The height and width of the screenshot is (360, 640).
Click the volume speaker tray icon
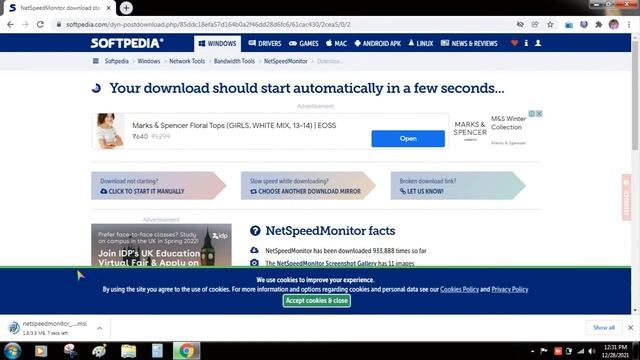tap(592, 351)
